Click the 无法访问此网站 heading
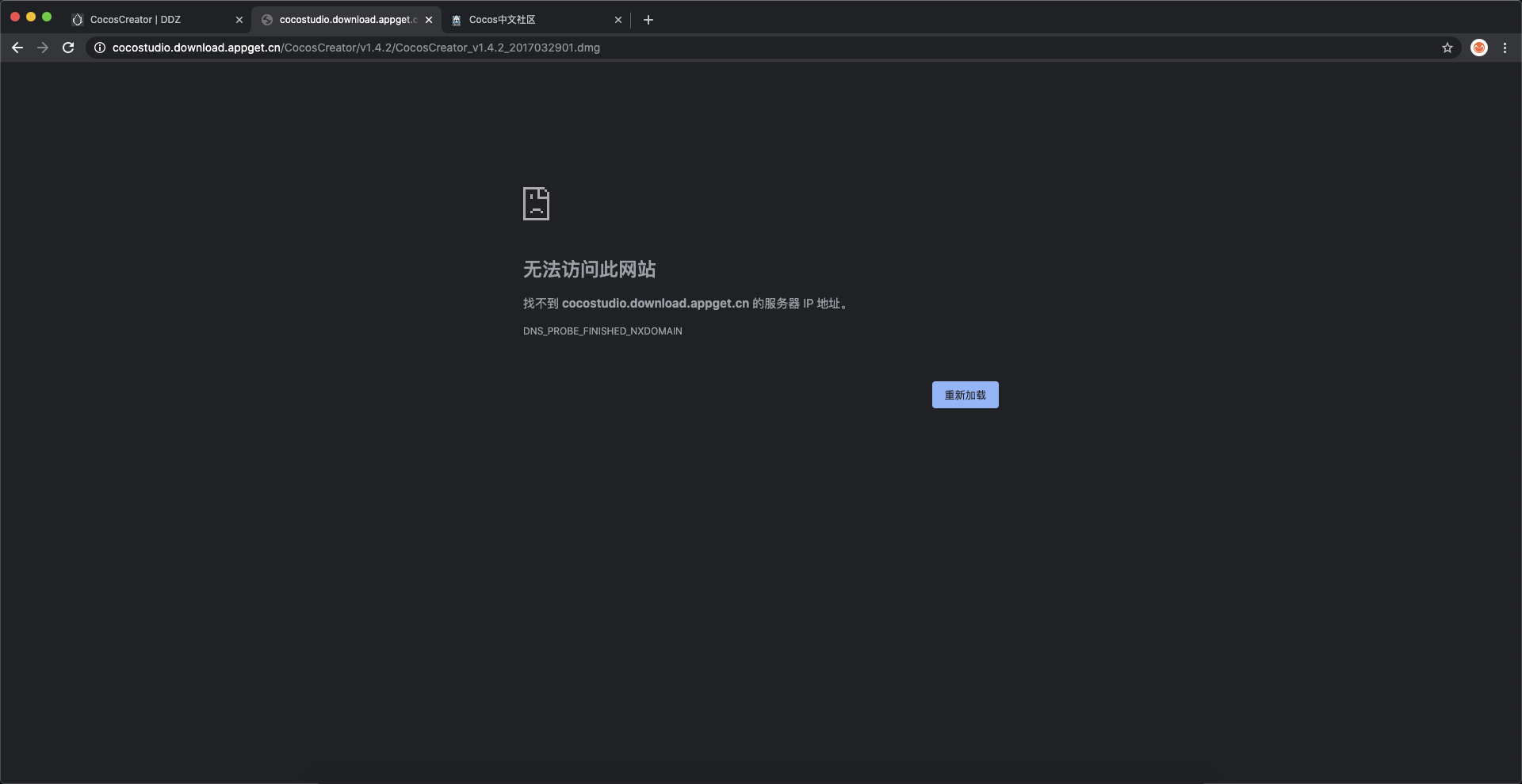Screen dimensions: 1522x784 point(590,270)
